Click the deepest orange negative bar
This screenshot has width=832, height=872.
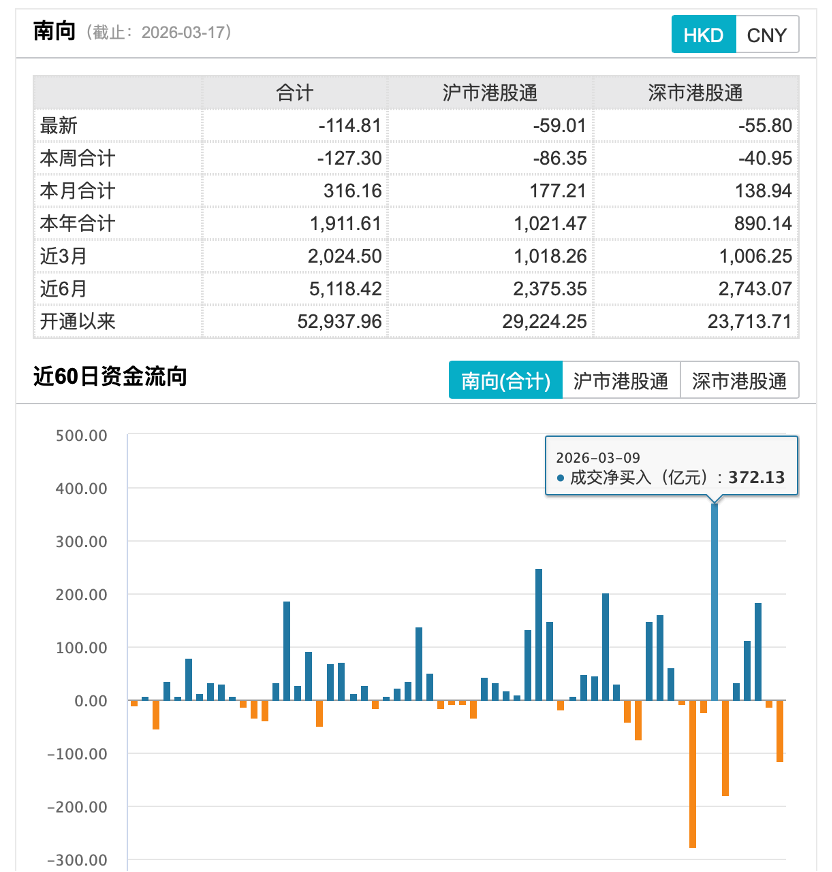(692, 775)
